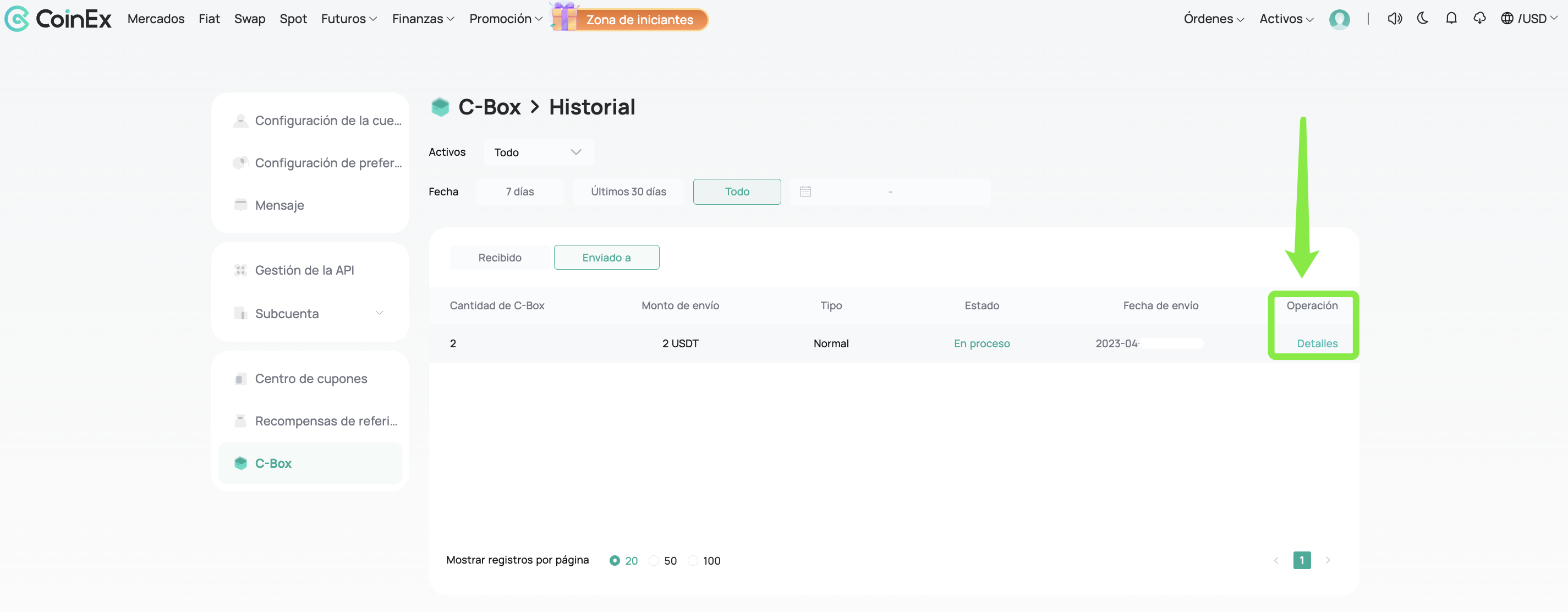This screenshot has height=612, width=1568.
Task: Switch to the Recibido tab
Action: pyautogui.click(x=500, y=258)
